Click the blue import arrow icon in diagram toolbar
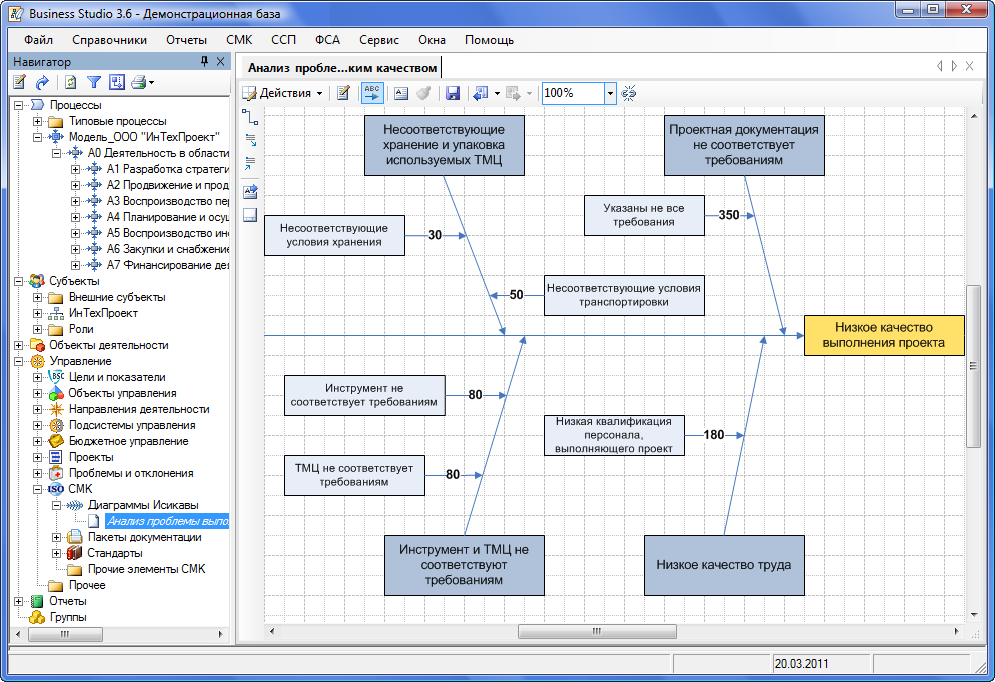This screenshot has width=995, height=682. click(x=480, y=93)
